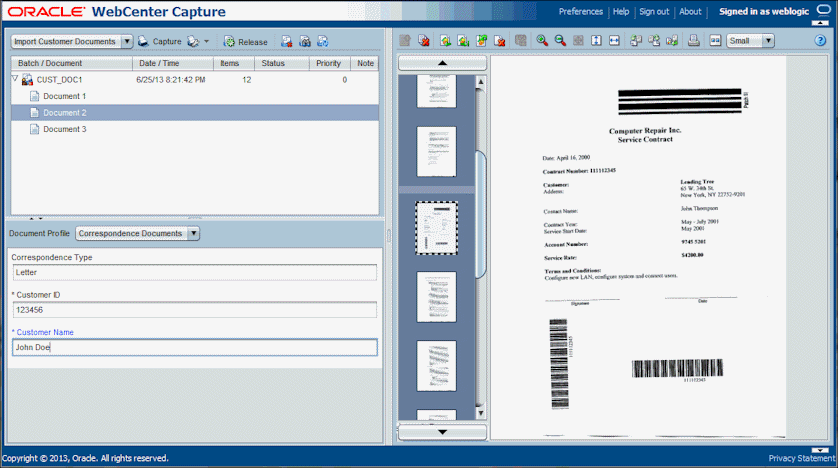The image size is (838, 468).
Task: Click the Sign out link
Action: pyautogui.click(x=654, y=11)
